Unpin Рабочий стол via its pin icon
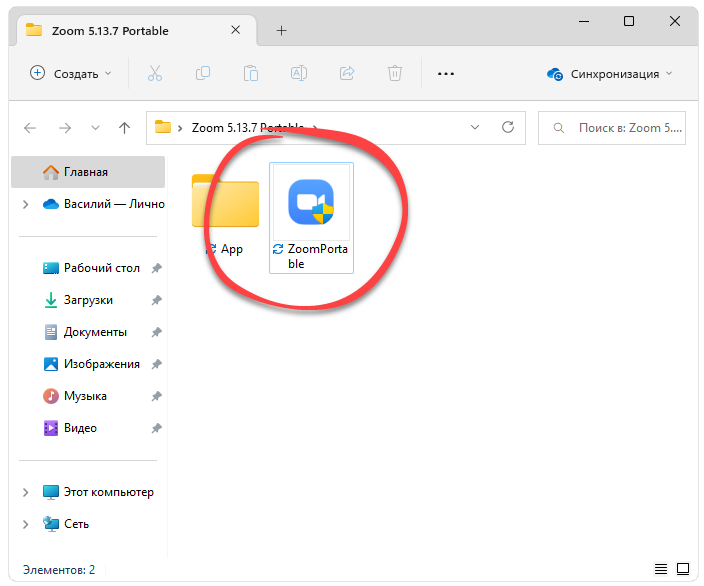Viewport: 704px width, 586px height. [x=156, y=269]
